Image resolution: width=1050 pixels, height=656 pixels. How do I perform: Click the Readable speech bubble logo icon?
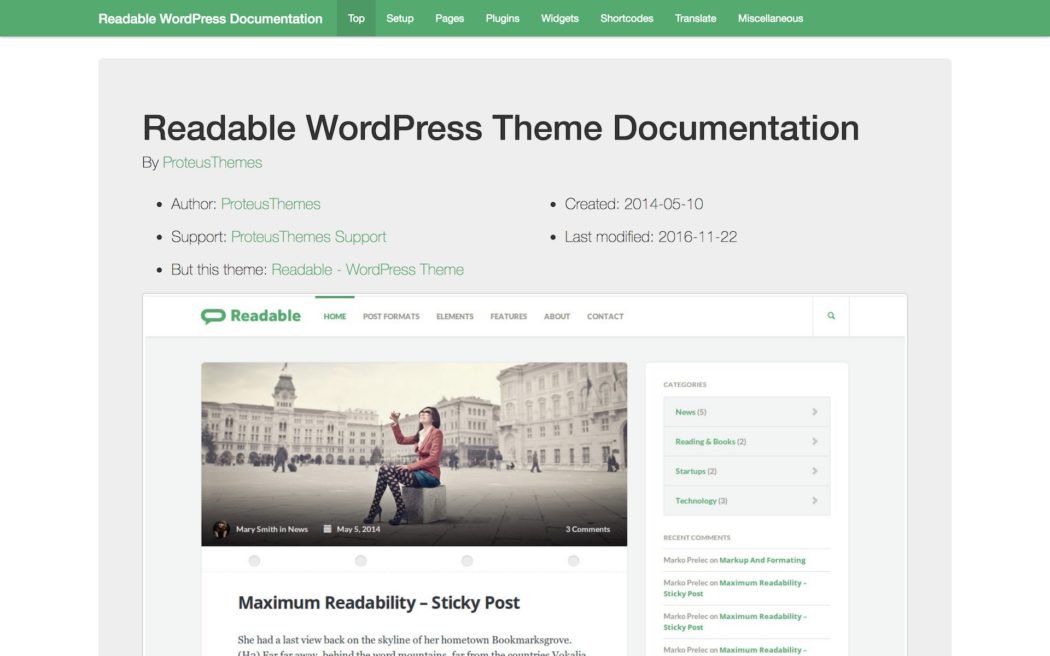[x=212, y=315]
